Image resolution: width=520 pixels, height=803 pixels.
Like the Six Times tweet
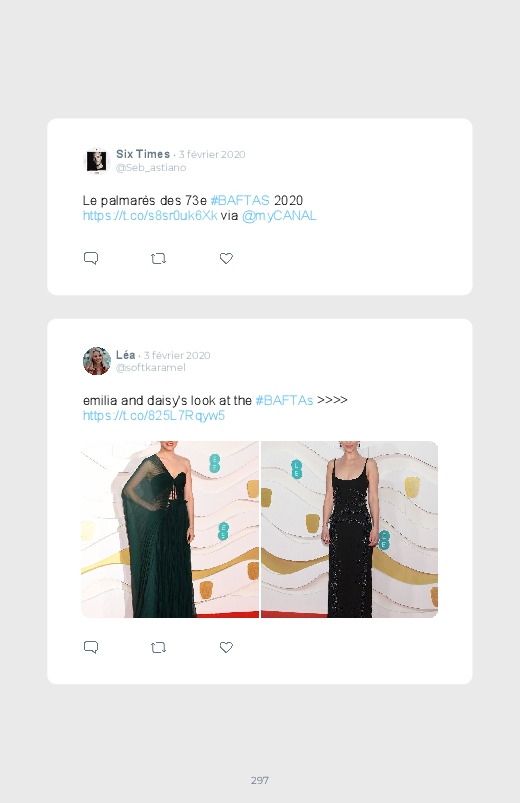[226, 259]
